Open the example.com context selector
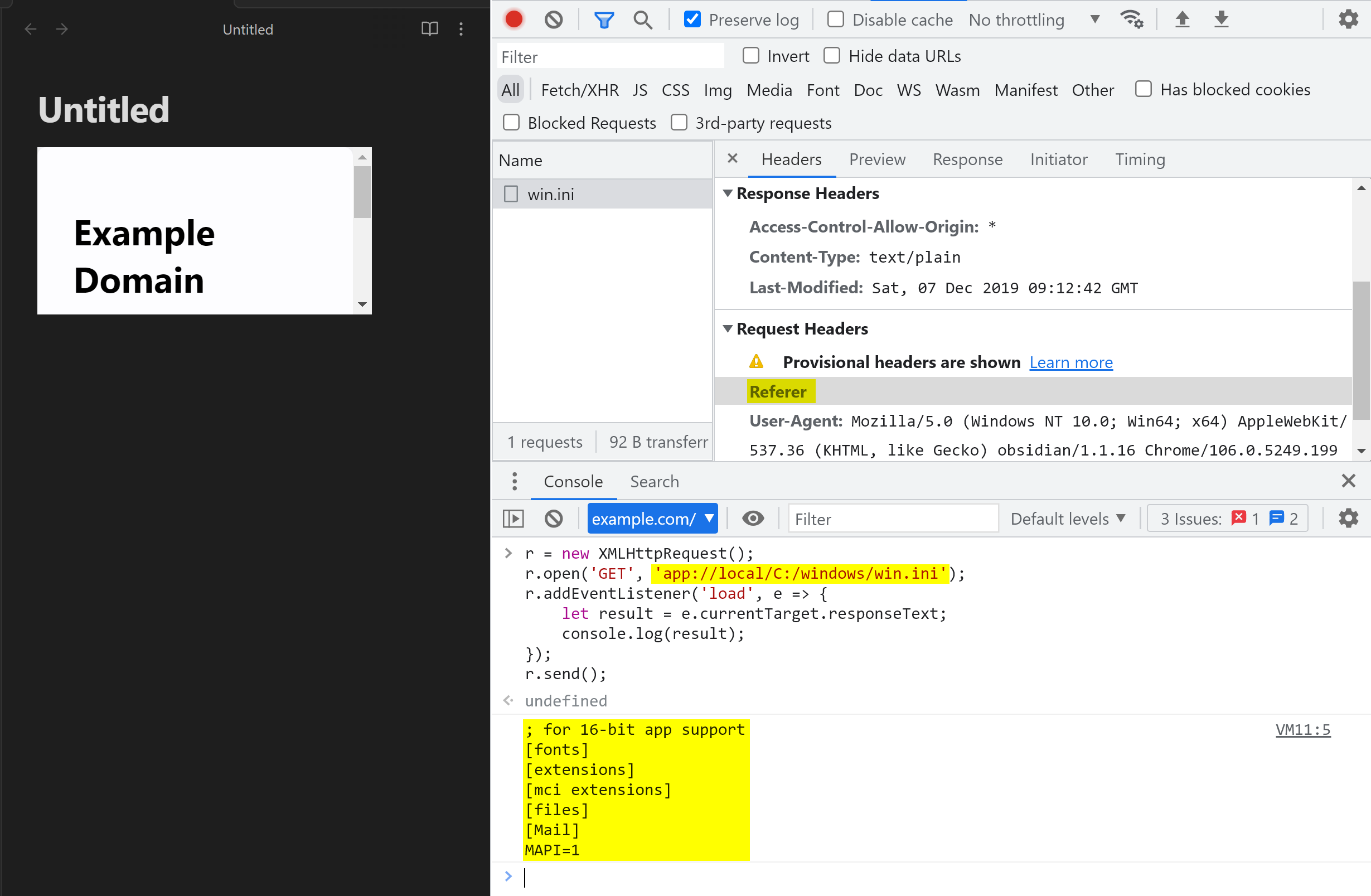The height and width of the screenshot is (896, 1371). click(x=652, y=519)
